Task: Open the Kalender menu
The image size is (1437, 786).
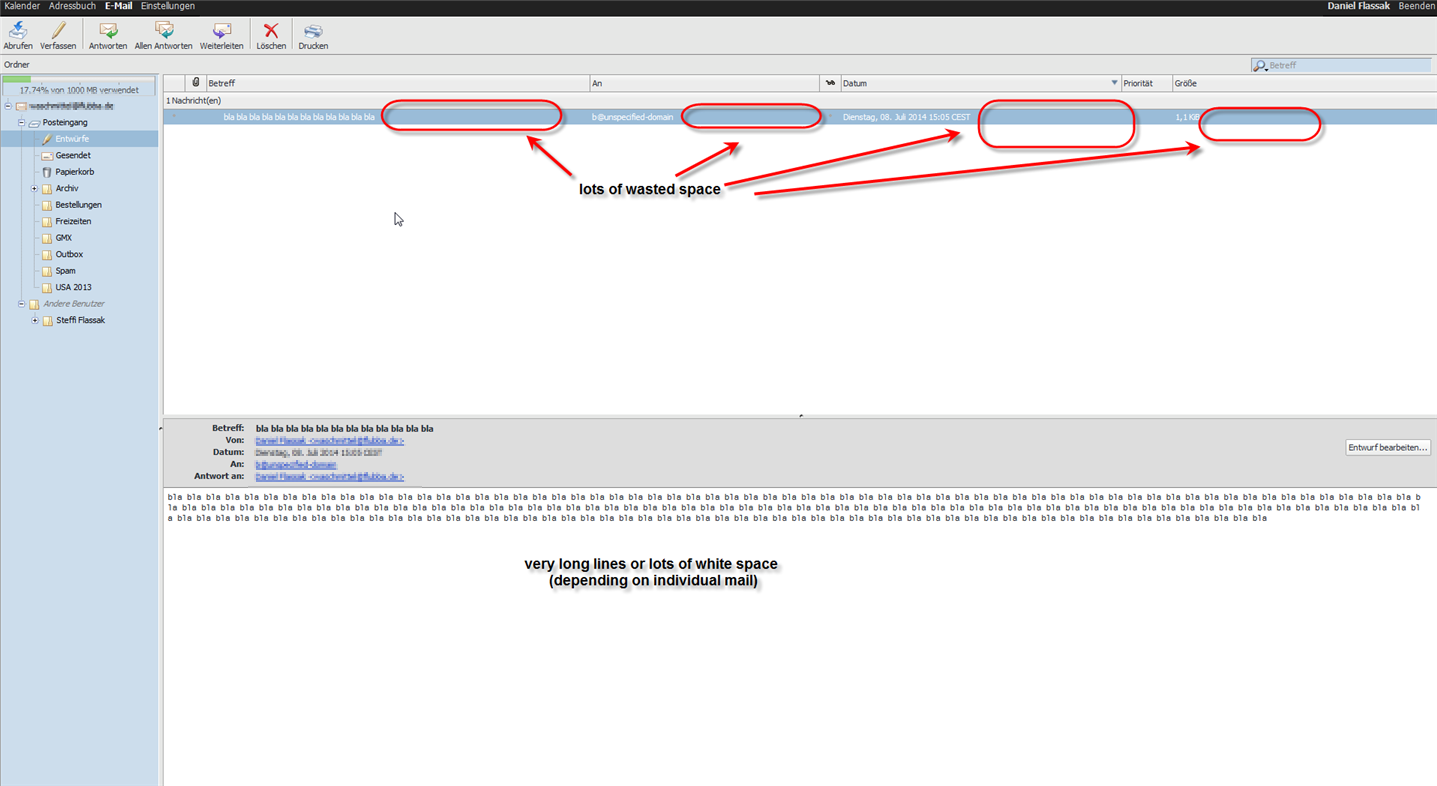Action: click(x=22, y=6)
